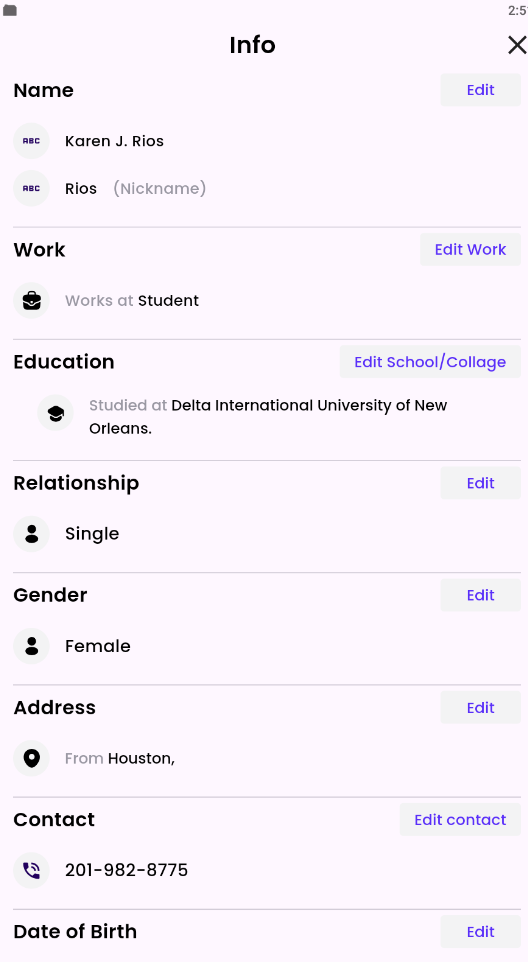Edit the Address section
Image resolution: width=528 pixels, height=962 pixels.
[481, 708]
